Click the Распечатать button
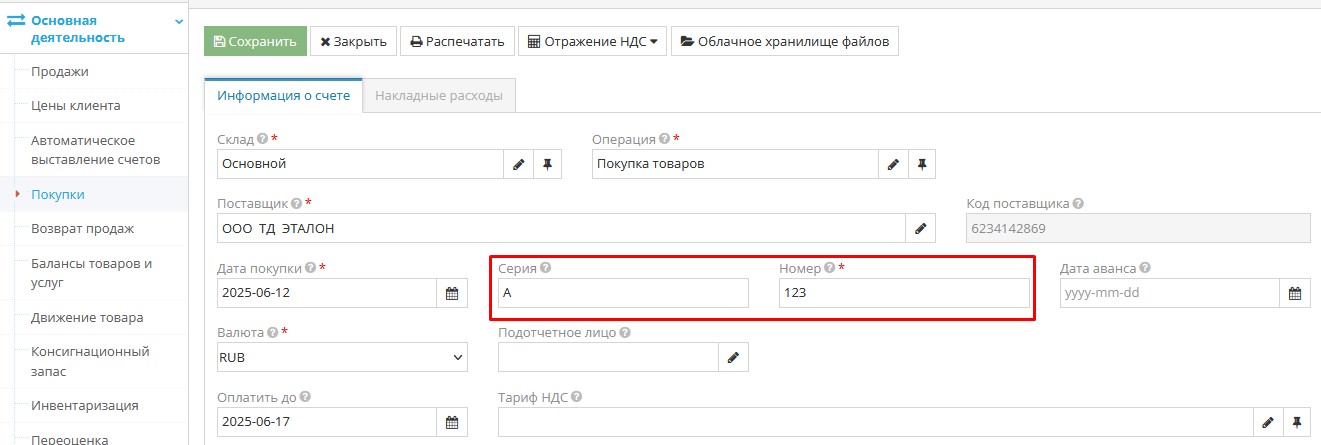Viewport: 1321px width, 445px height. [458, 42]
